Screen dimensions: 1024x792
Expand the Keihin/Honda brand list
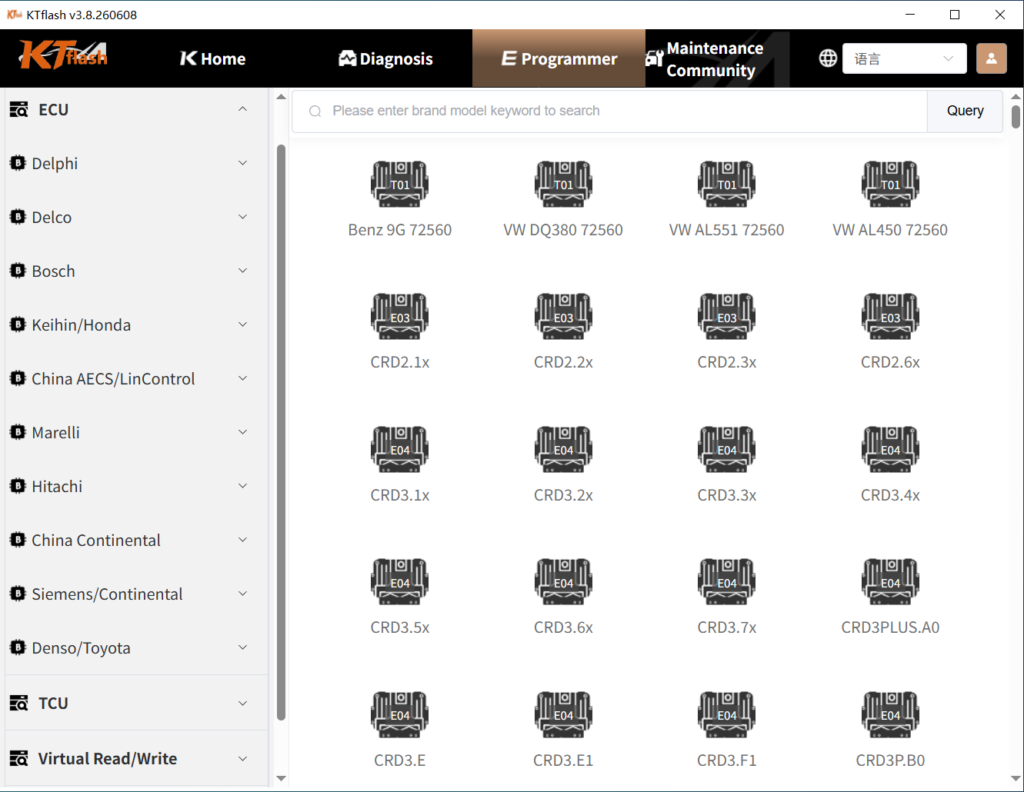(x=136, y=325)
